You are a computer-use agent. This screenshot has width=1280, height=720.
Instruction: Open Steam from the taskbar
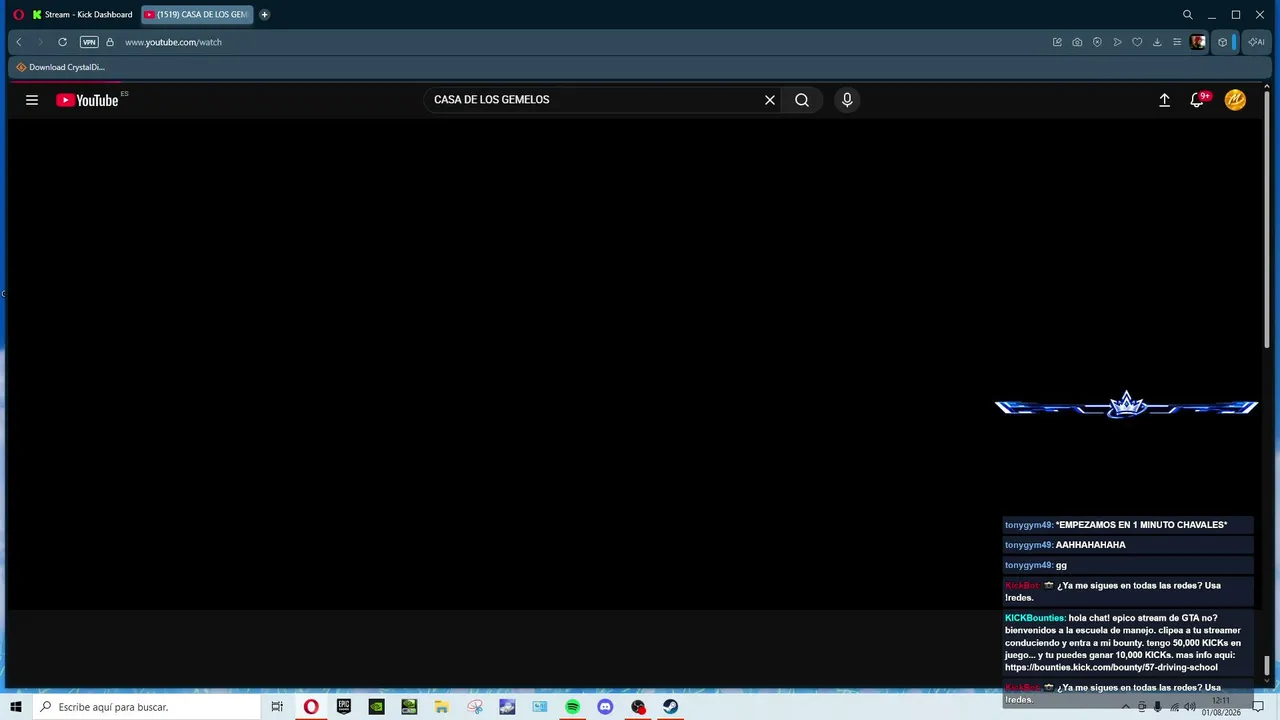click(671, 707)
